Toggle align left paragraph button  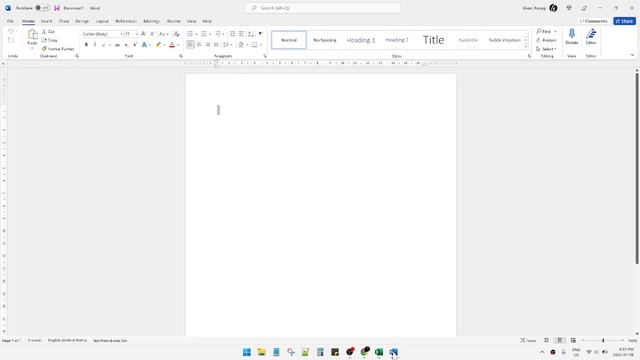pos(190,44)
